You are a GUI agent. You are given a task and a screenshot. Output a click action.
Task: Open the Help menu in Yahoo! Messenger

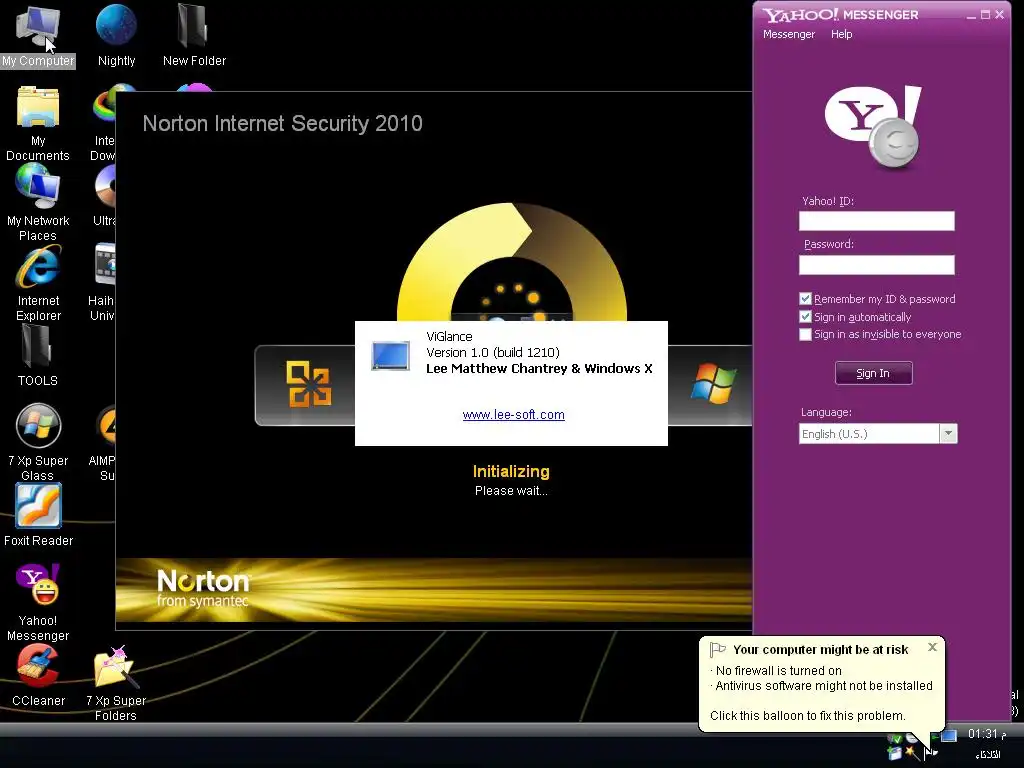pos(841,34)
